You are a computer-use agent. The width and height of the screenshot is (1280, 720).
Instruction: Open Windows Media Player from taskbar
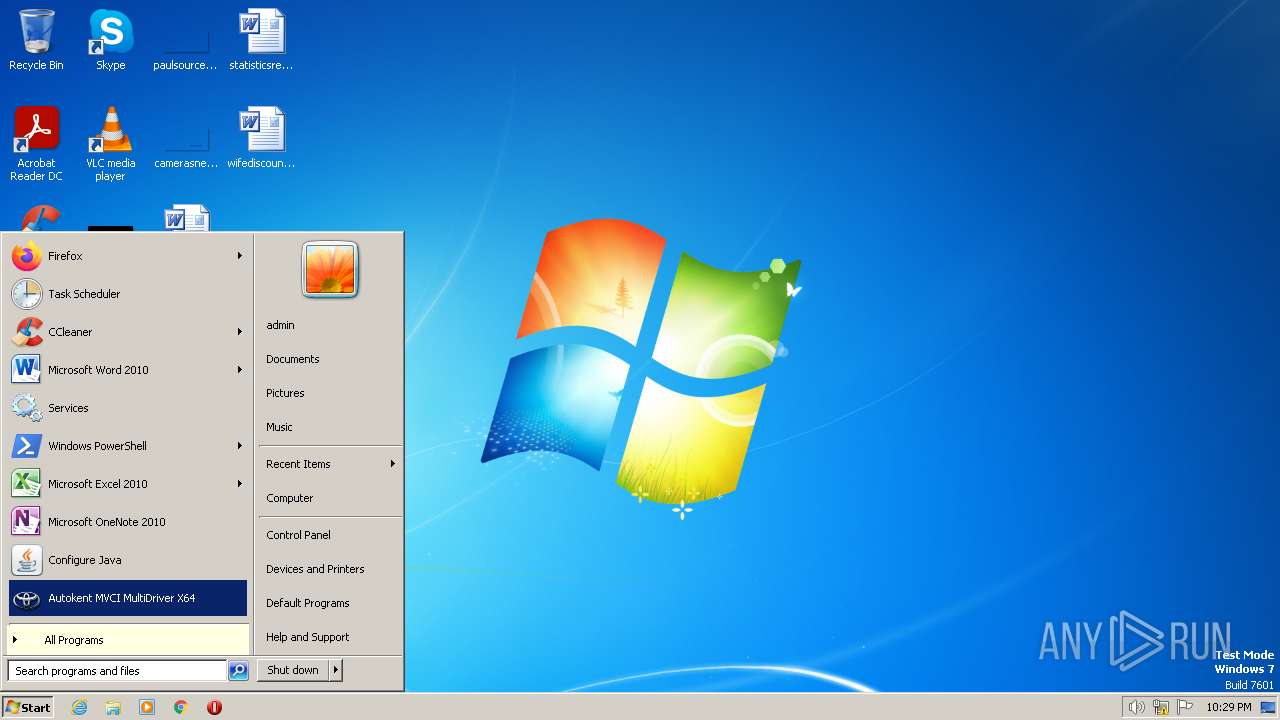tap(147, 707)
